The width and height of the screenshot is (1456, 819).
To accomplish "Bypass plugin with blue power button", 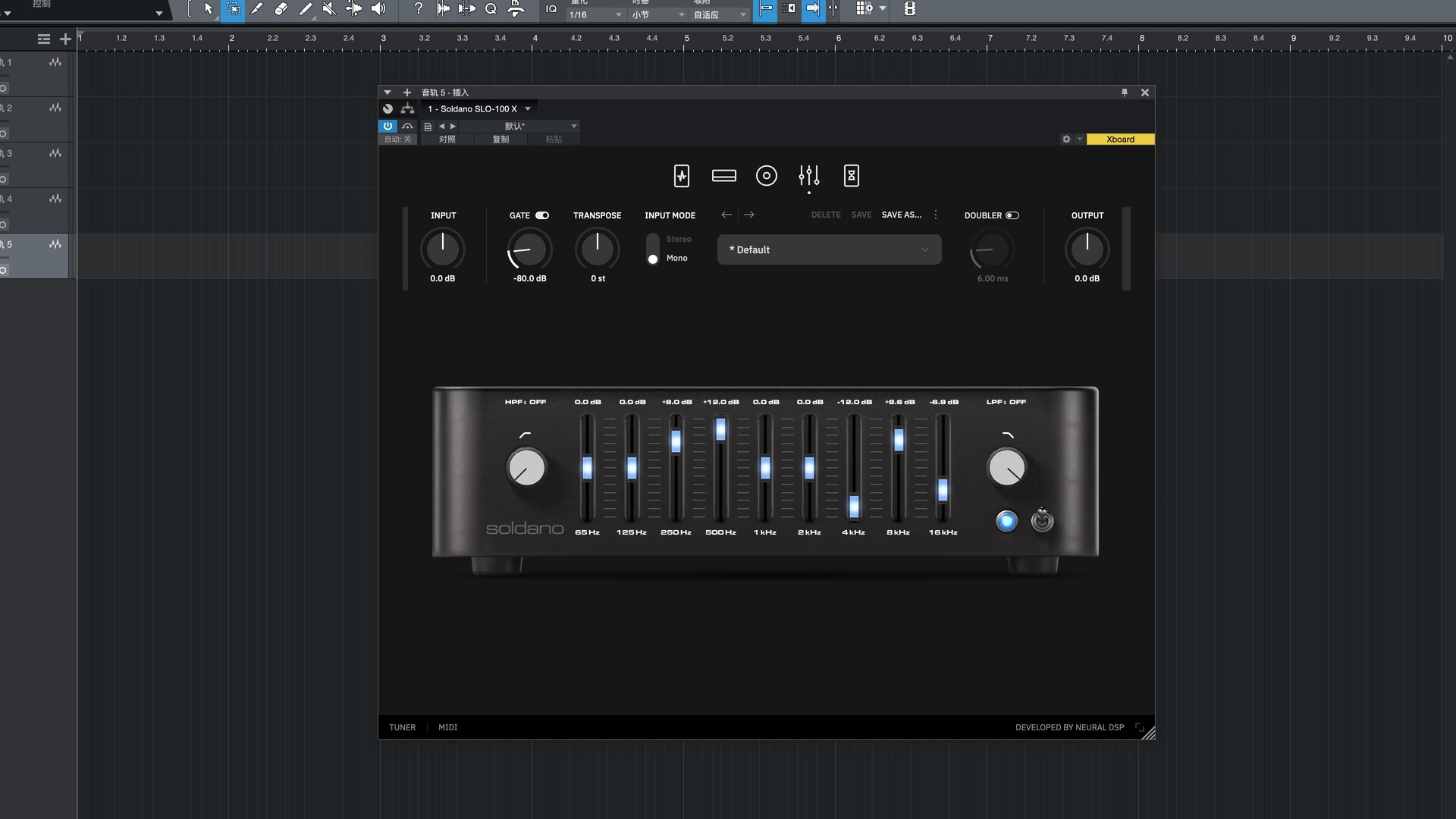I will (388, 126).
